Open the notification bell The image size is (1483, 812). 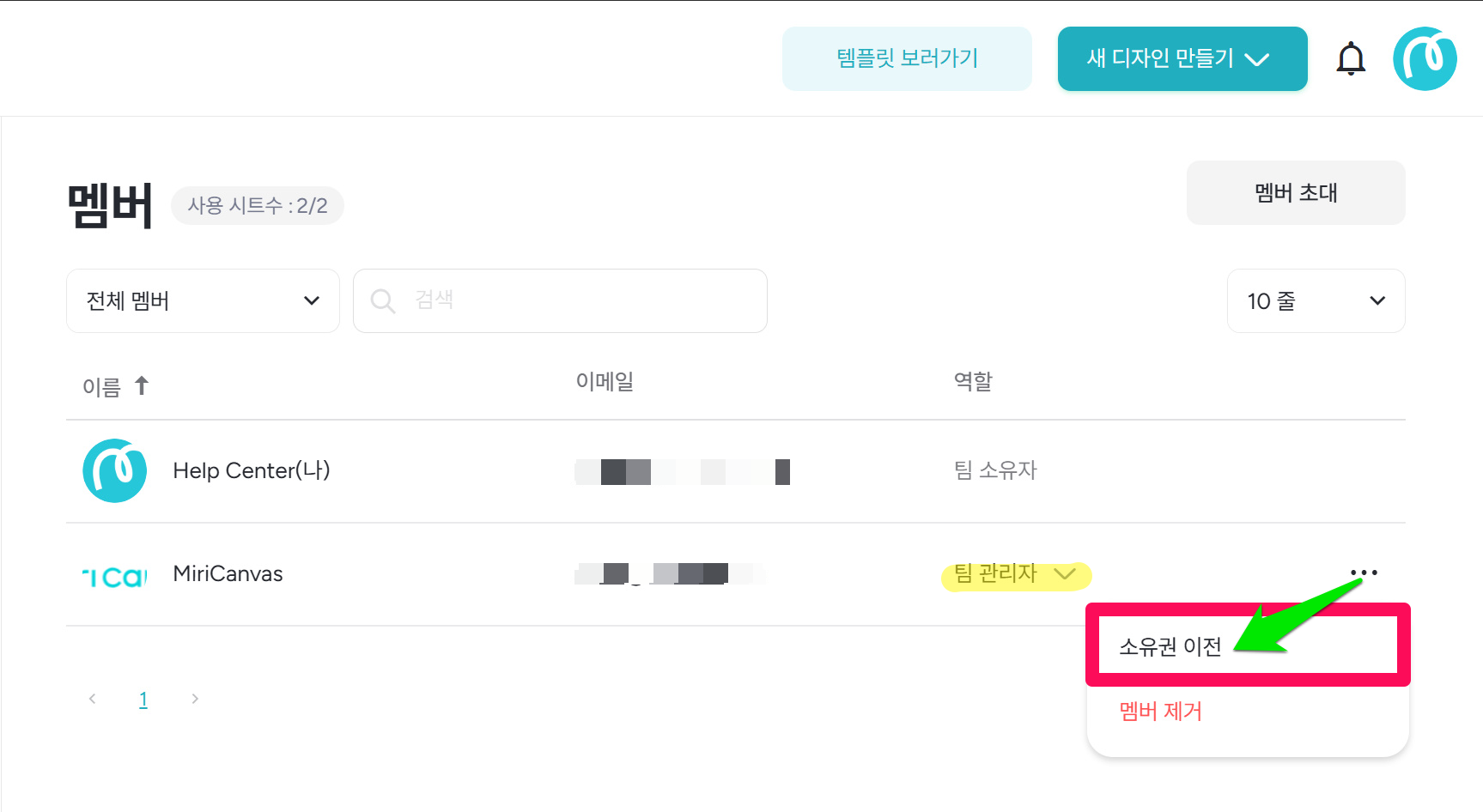1351,59
